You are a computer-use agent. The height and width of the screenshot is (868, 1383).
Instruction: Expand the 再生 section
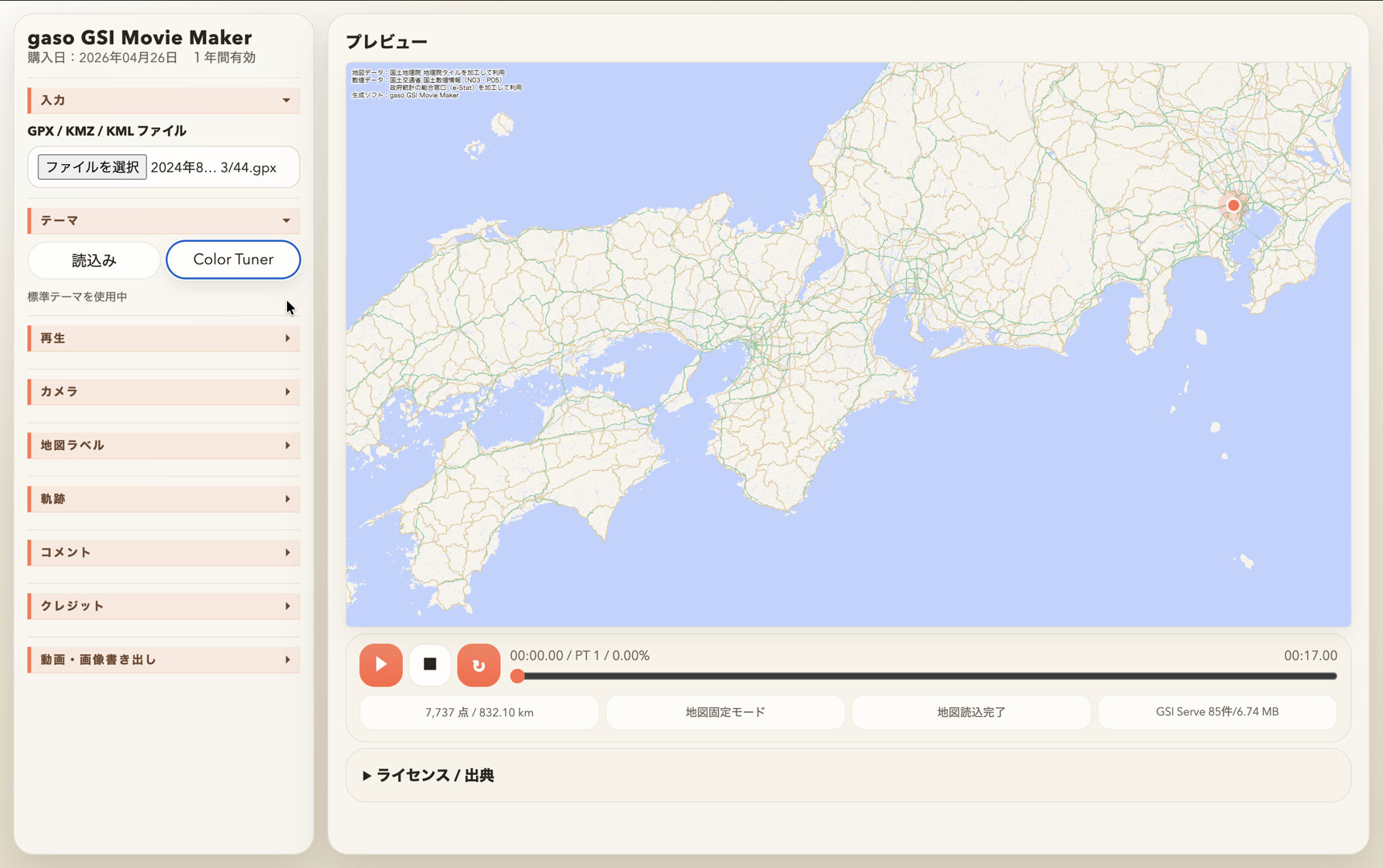tap(163, 338)
